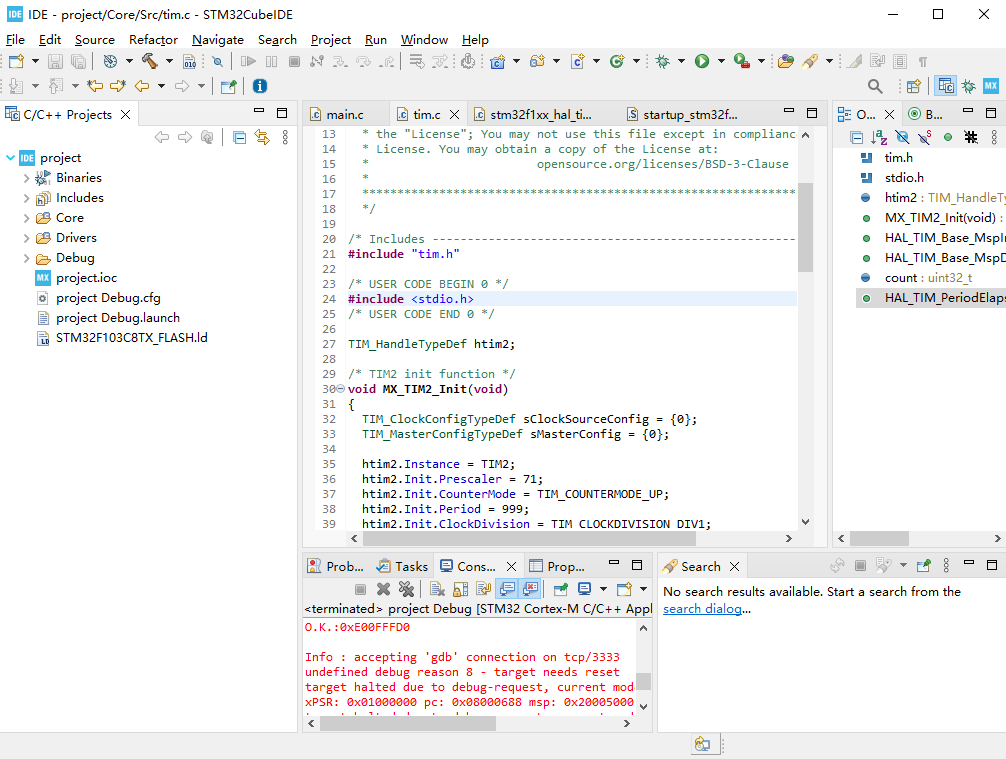1006x759 pixels.
Task: Click the Last Edit Location arrow icon
Action: pyautogui.click(x=96, y=86)
